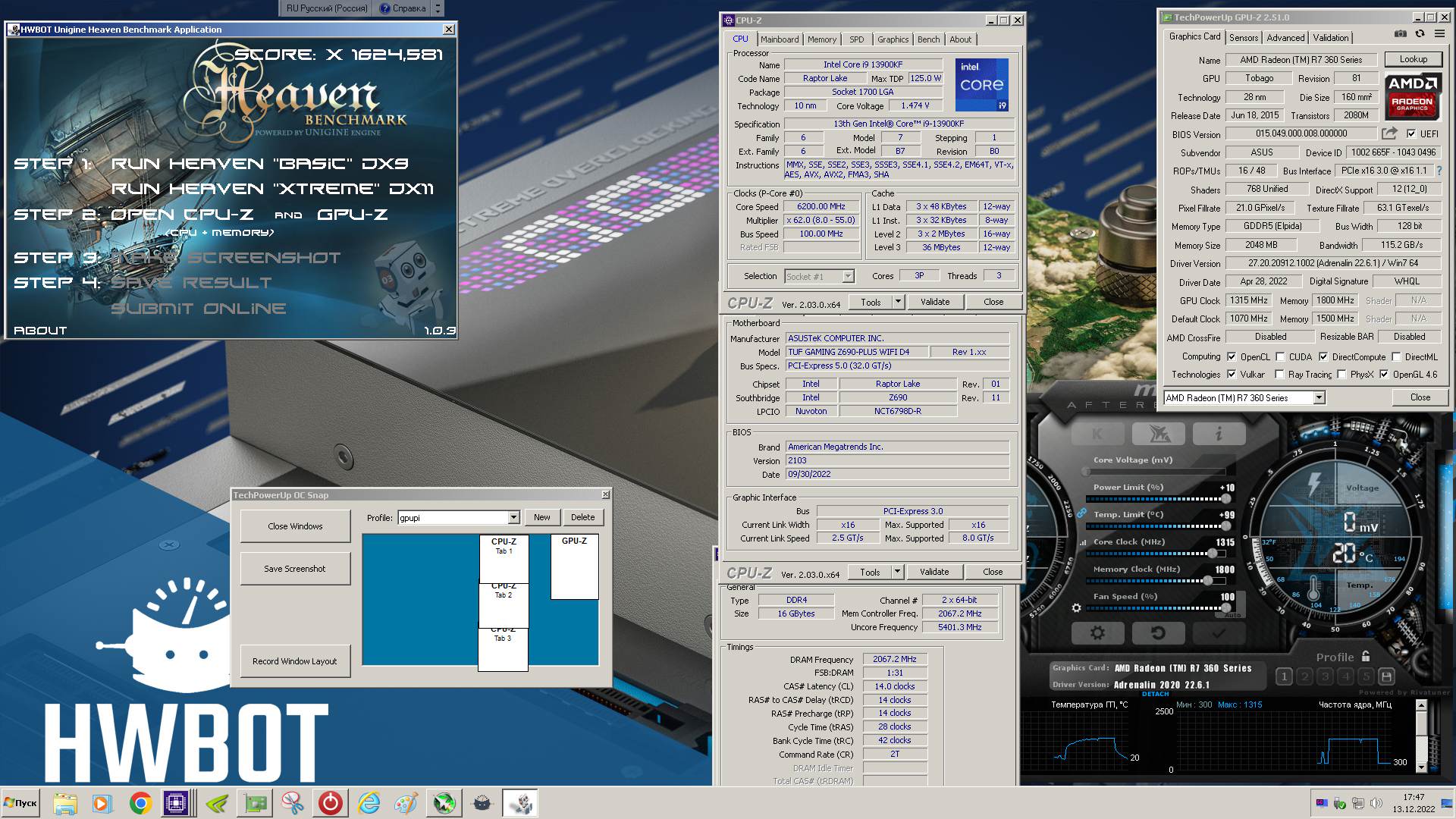Switch to the CPU-Z Bench tab
This screenshot has height=819, width=1456.
[x=928, y=39]
